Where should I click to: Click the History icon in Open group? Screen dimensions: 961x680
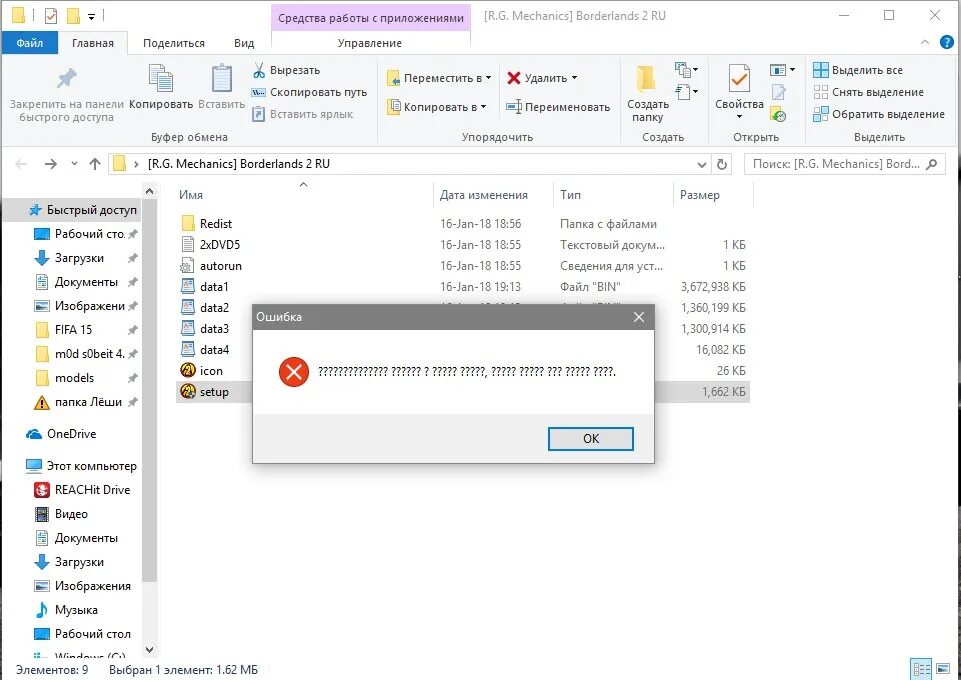[778, 114]
